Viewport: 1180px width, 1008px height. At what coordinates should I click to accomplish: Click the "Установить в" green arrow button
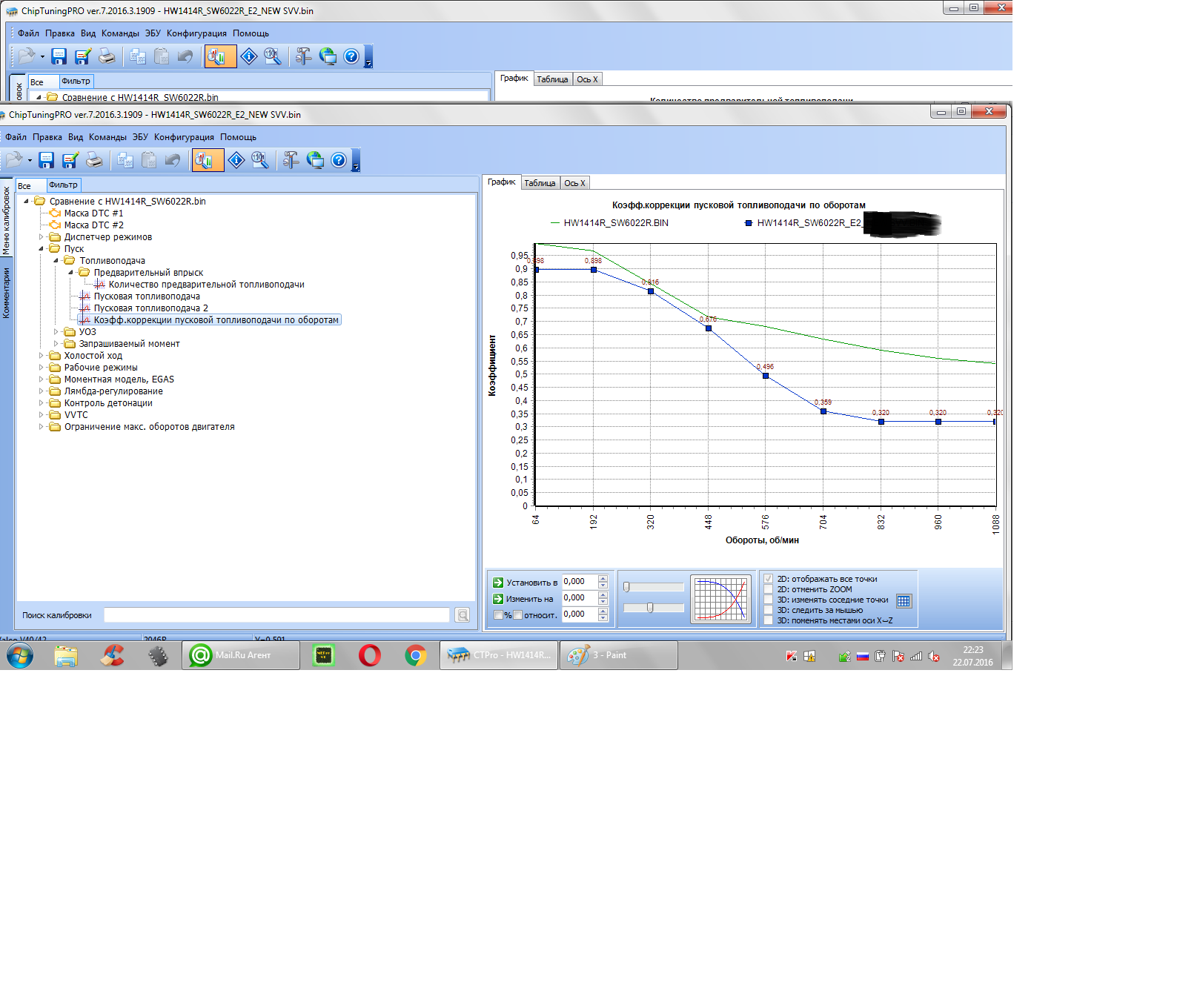pos(498,583)
